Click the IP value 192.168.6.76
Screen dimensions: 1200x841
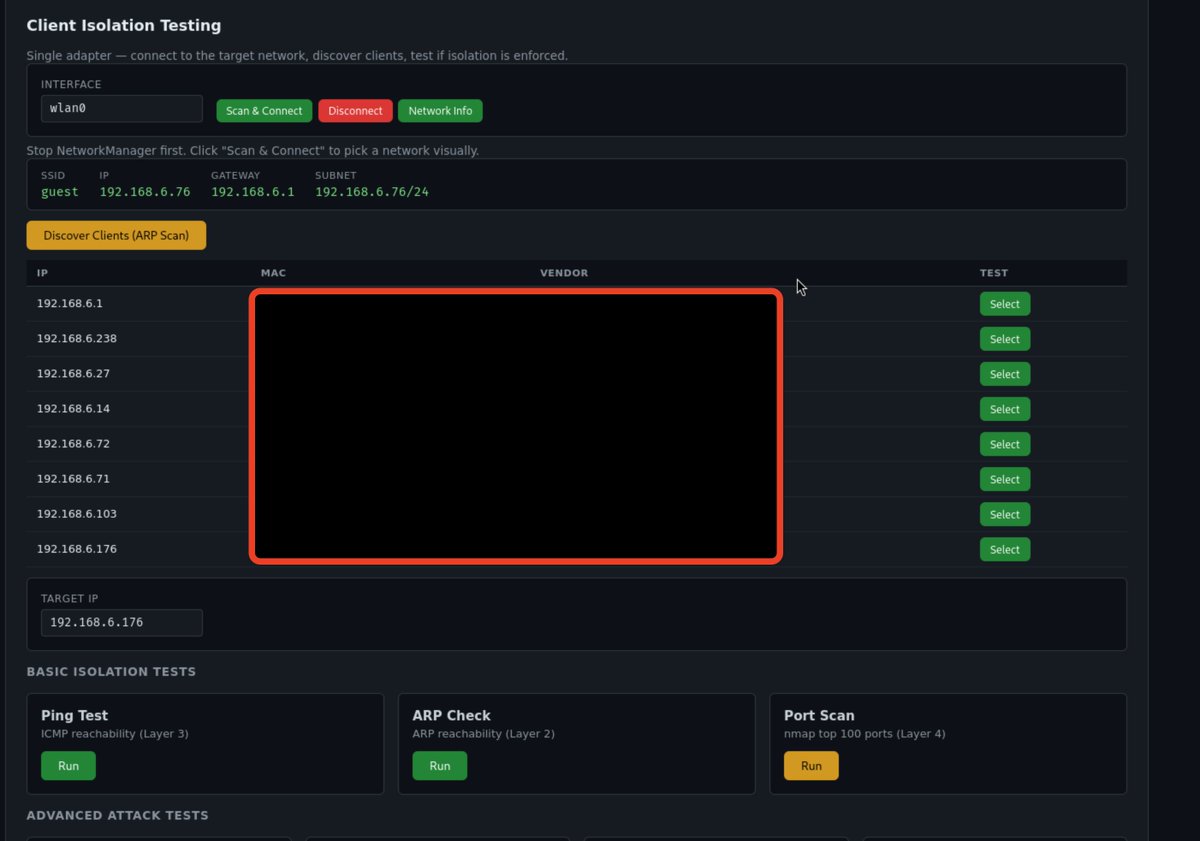coord(145,192)
